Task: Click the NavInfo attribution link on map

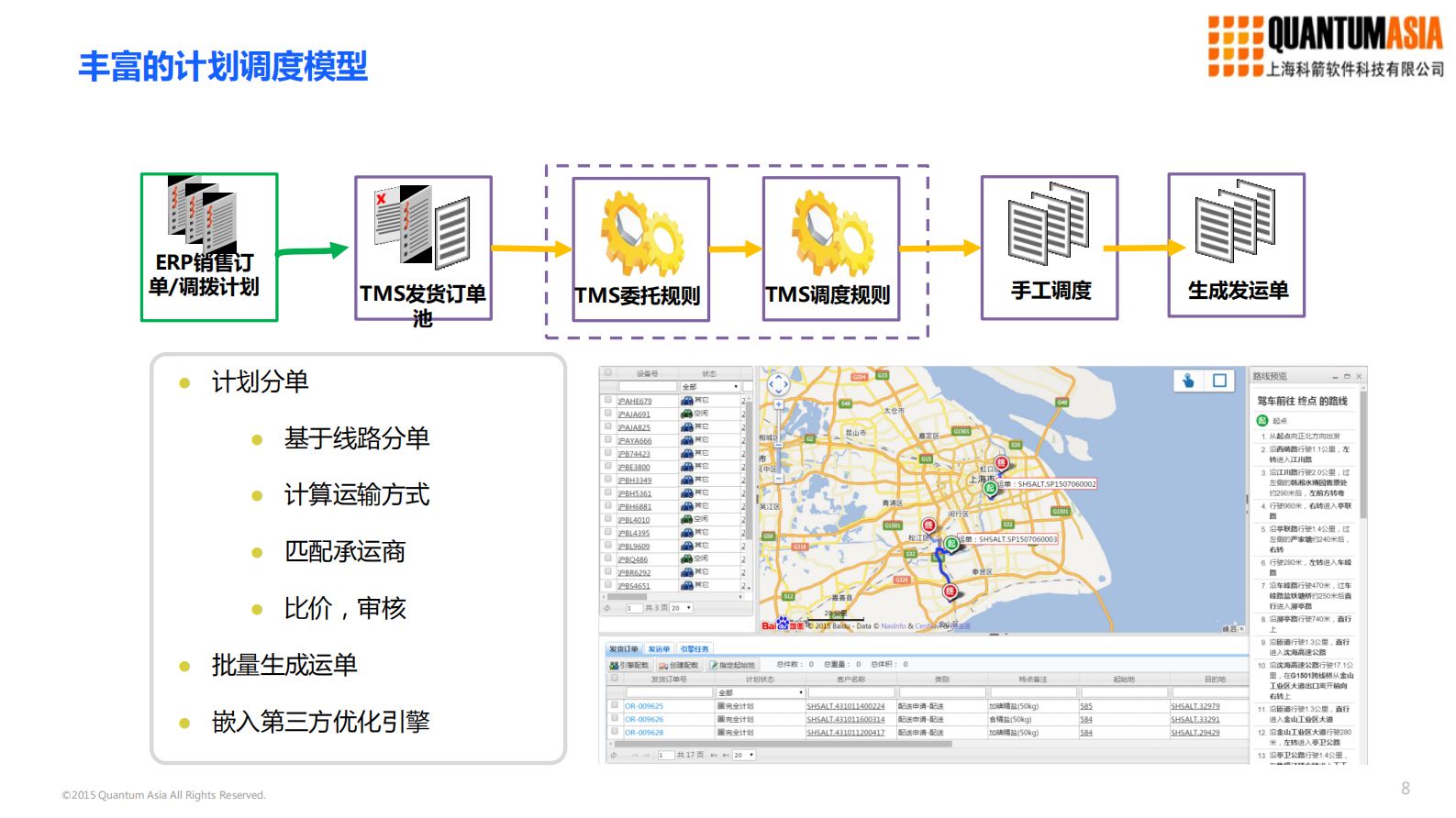Action: [893, 626]
